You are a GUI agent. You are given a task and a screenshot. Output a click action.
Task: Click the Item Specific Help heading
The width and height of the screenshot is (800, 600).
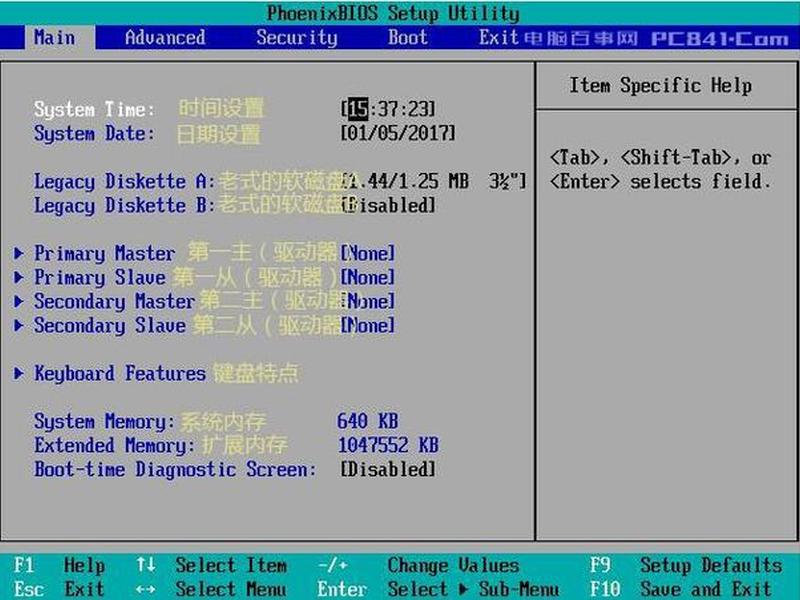tap(661, 85)
